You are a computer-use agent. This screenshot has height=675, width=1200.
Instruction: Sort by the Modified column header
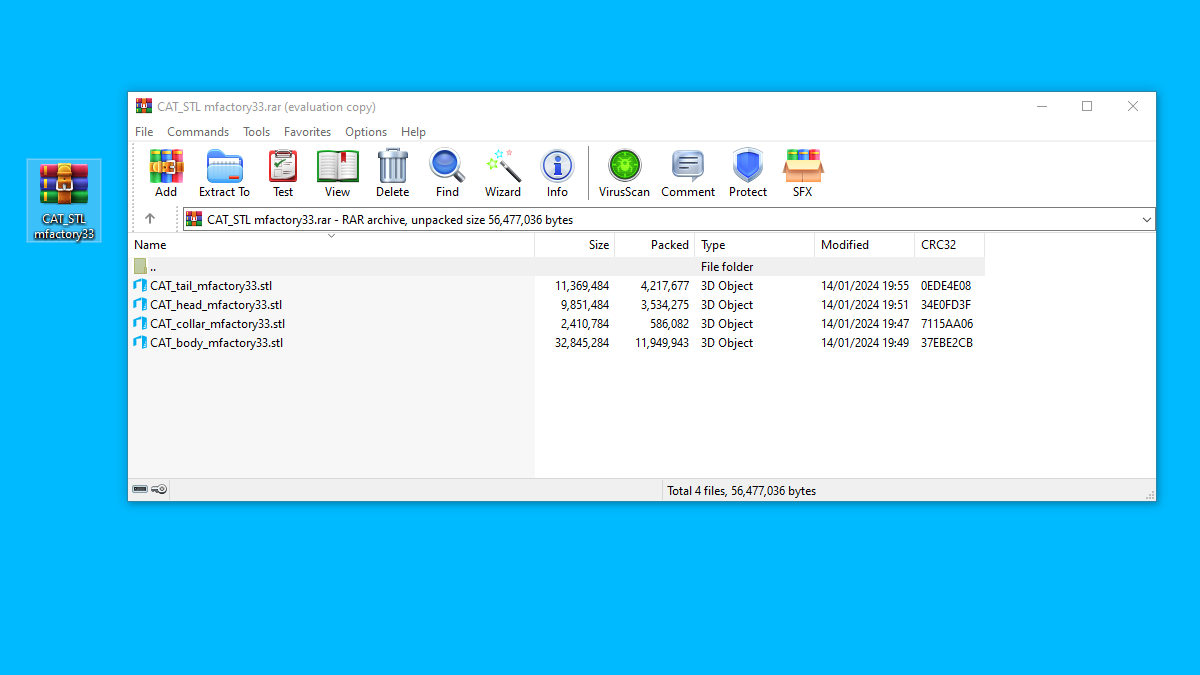tap(865, 245)
